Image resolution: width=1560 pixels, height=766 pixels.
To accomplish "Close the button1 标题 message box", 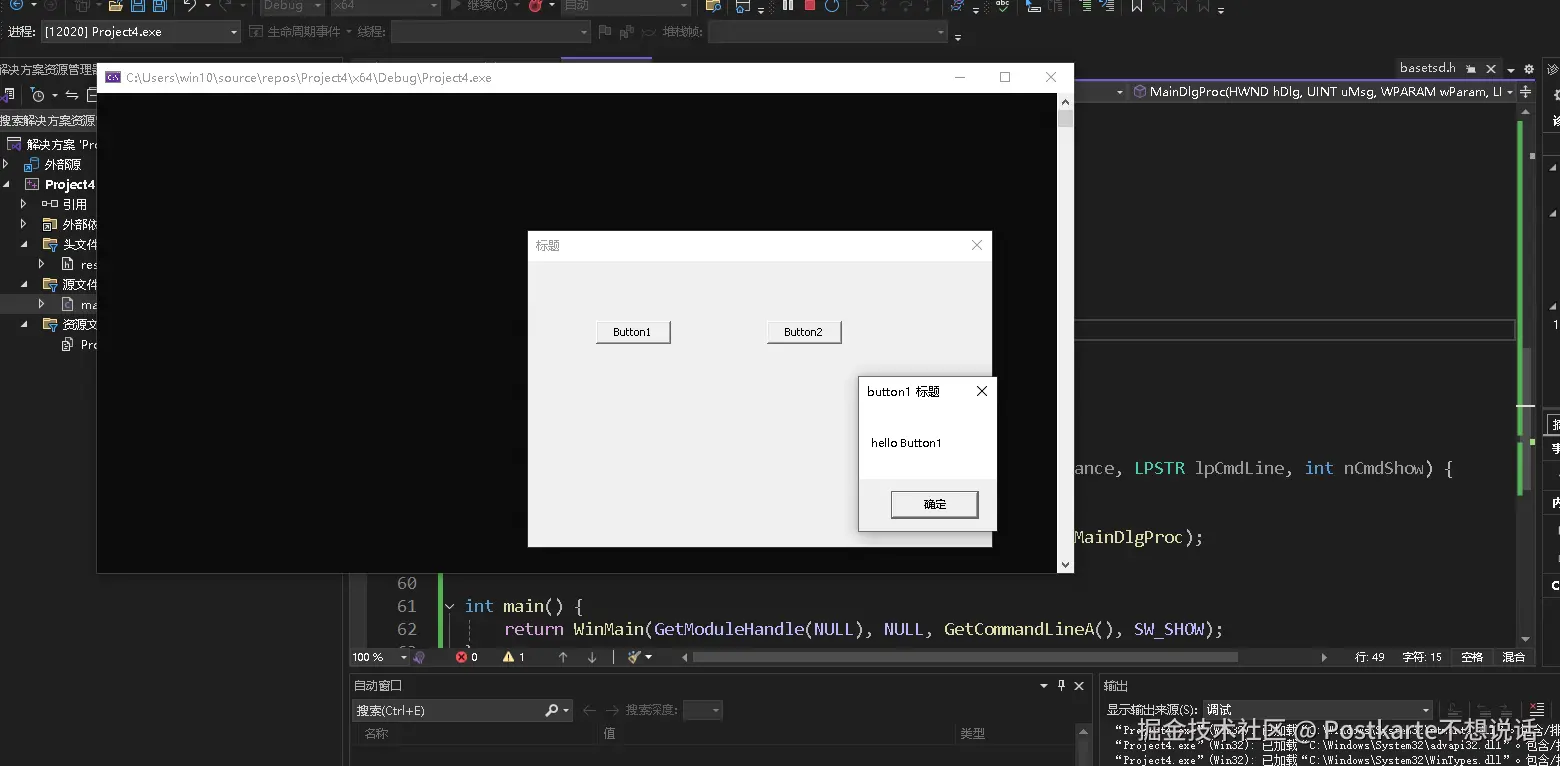I will click(981, 391).
